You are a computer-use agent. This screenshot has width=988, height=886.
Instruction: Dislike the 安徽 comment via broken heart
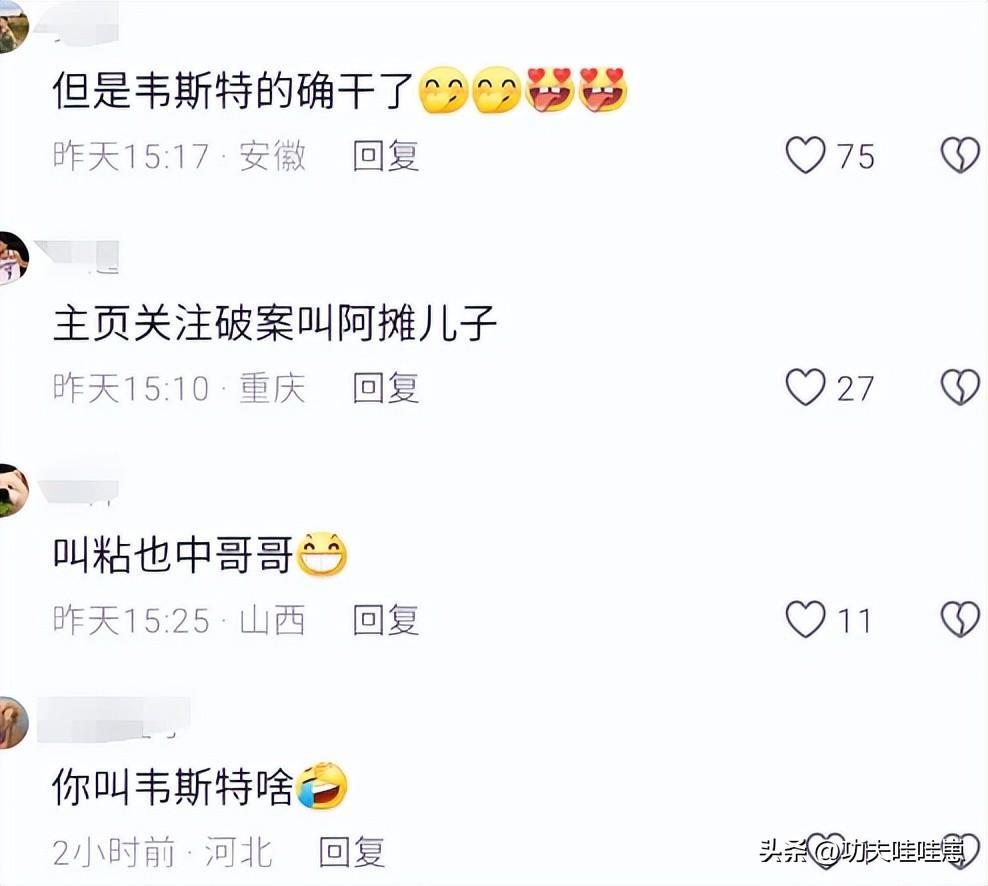[x=960, y=155]
